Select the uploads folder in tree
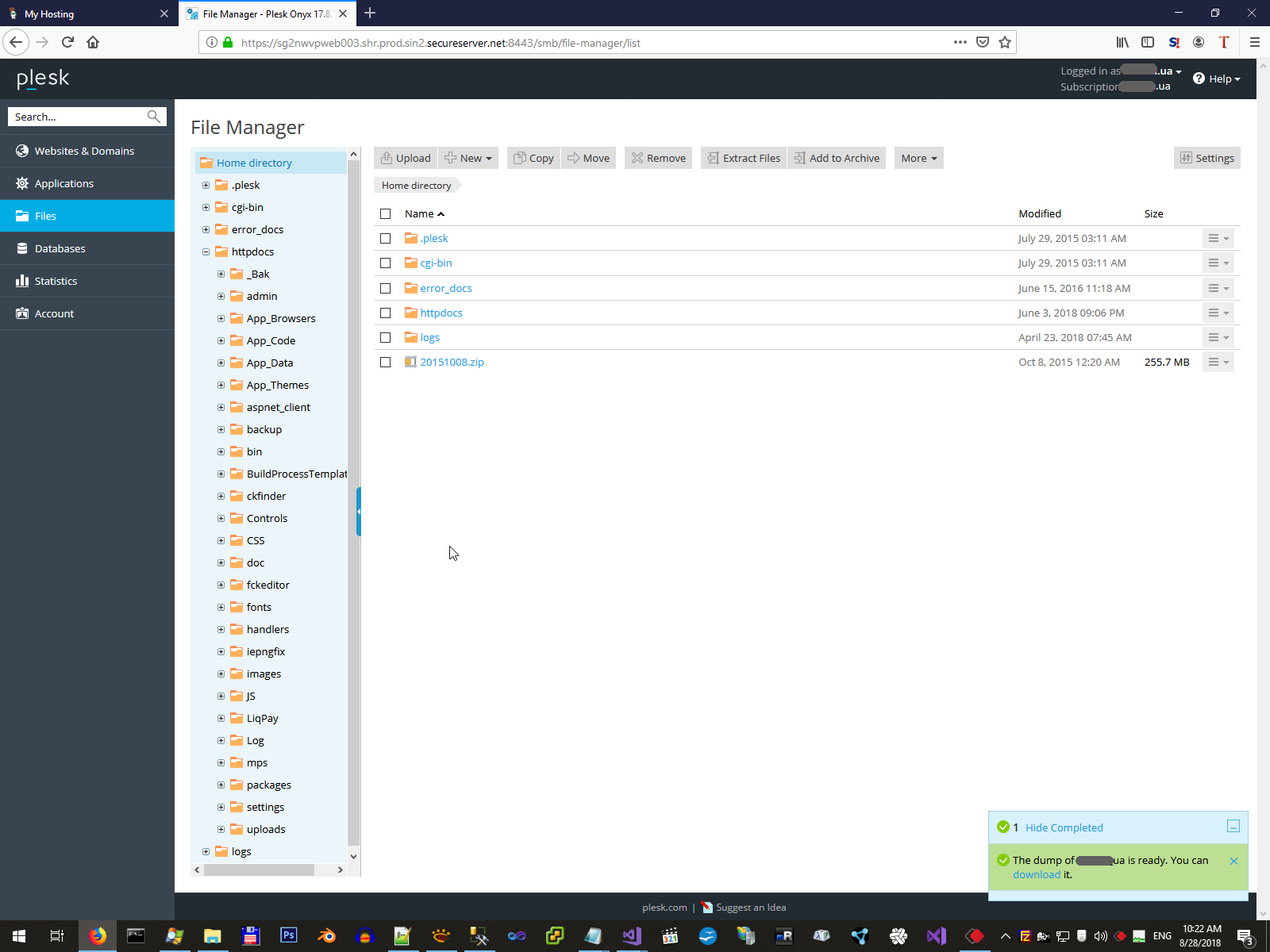This screenshot has height=952, width=1270. click(x=266, y=829)
